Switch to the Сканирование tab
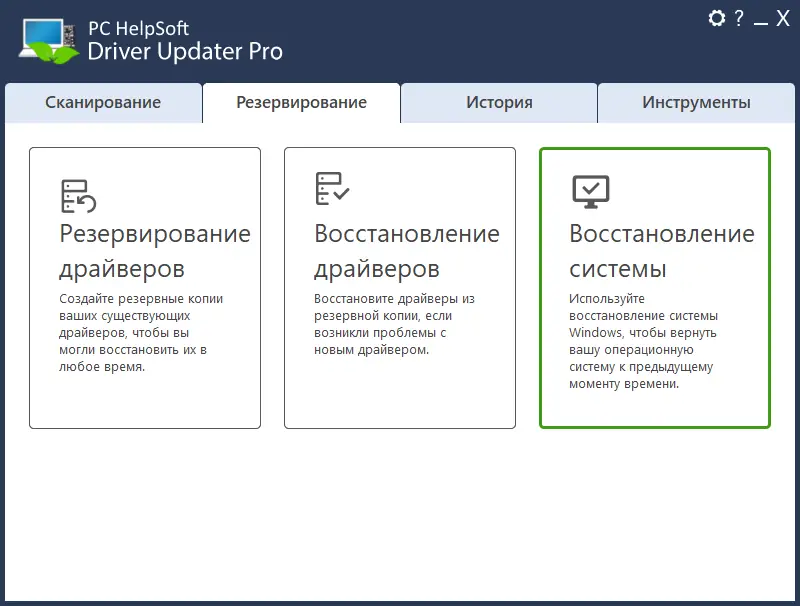Image resolution: width=800 pixels, height=606 pixels. [x=103, y=102]
